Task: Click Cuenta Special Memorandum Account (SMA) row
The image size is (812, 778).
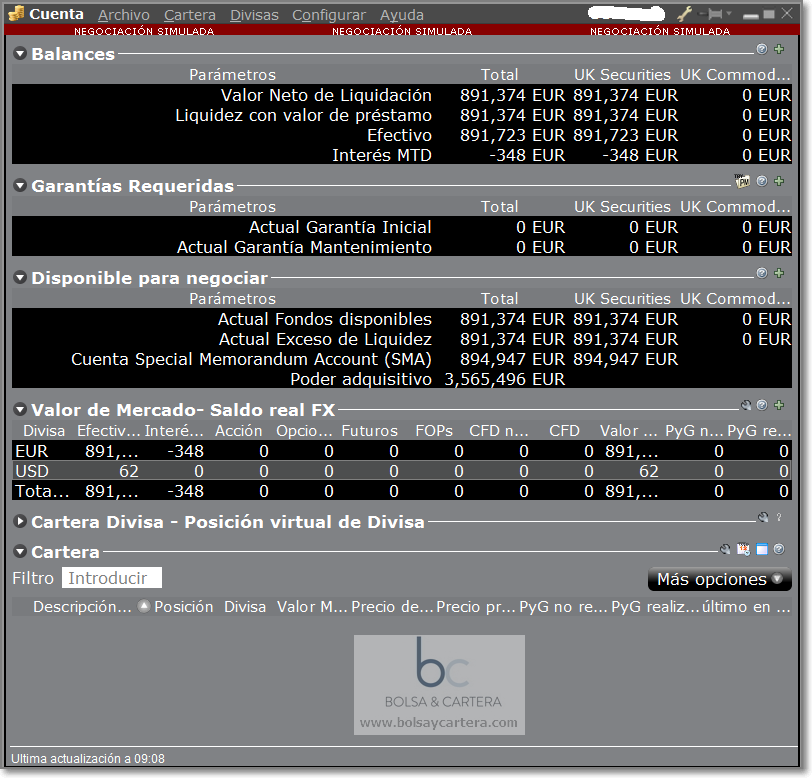Action: [401, 359]
